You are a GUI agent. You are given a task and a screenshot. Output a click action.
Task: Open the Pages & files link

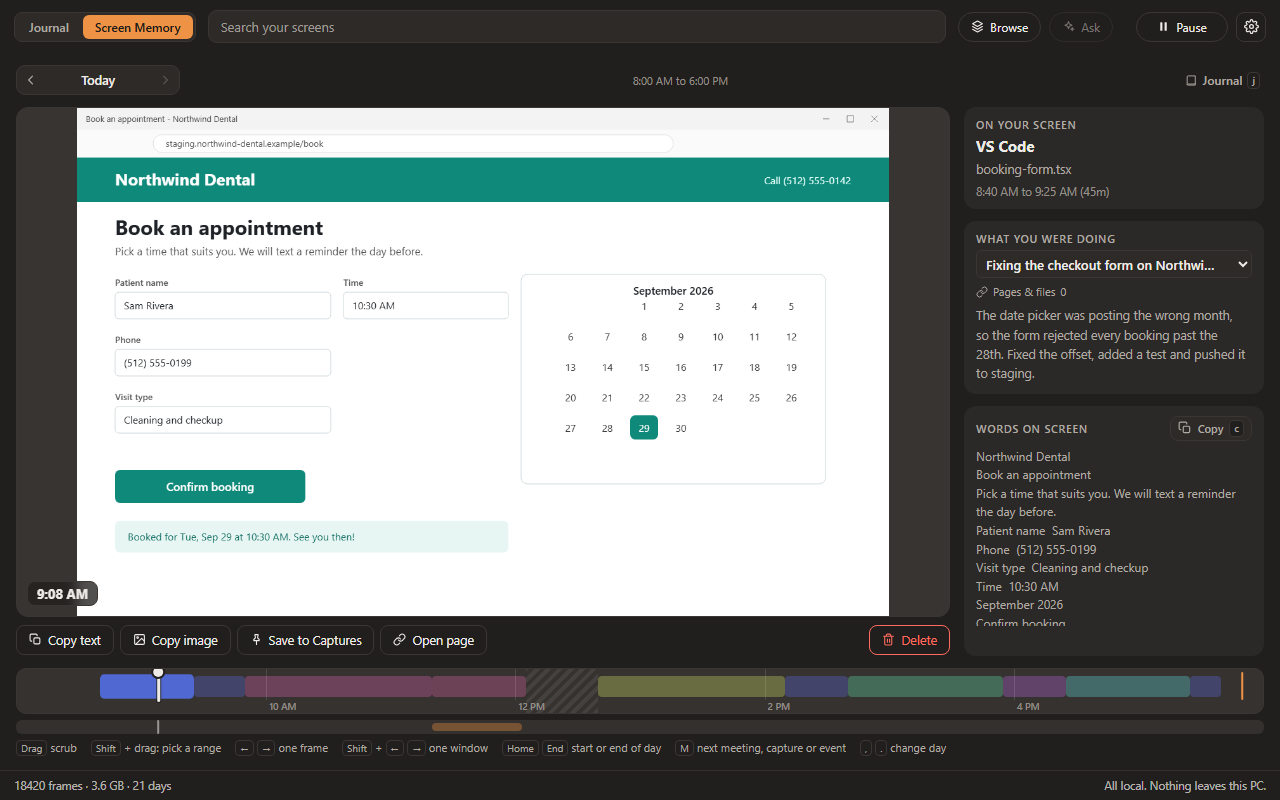click(1021, 292)
